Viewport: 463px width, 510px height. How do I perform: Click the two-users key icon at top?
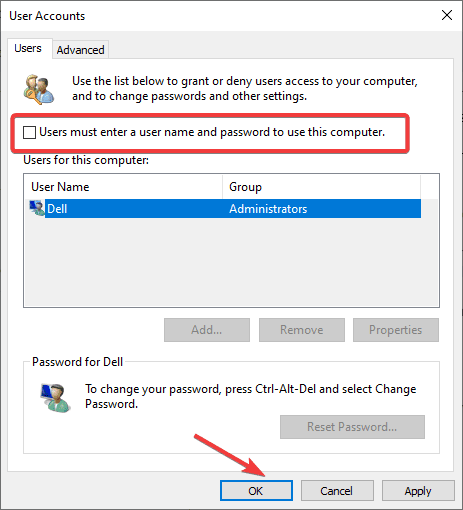pyautogui.click(x=39, y=89)
